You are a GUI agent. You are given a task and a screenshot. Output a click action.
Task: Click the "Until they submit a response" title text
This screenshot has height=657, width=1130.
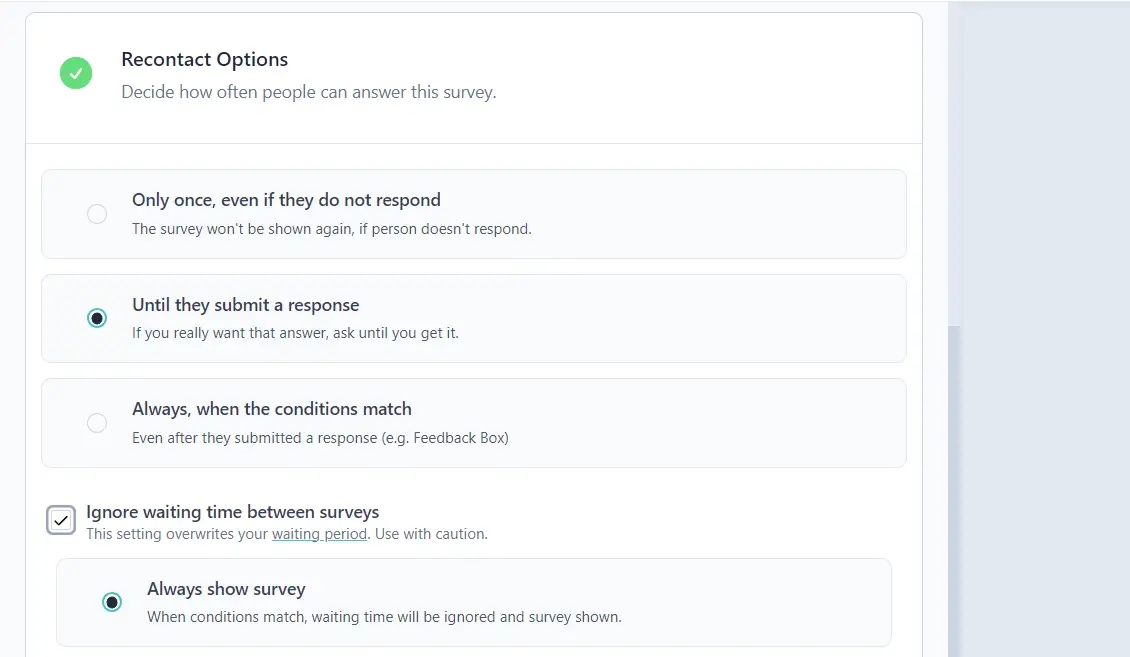[x=245, y=305]
